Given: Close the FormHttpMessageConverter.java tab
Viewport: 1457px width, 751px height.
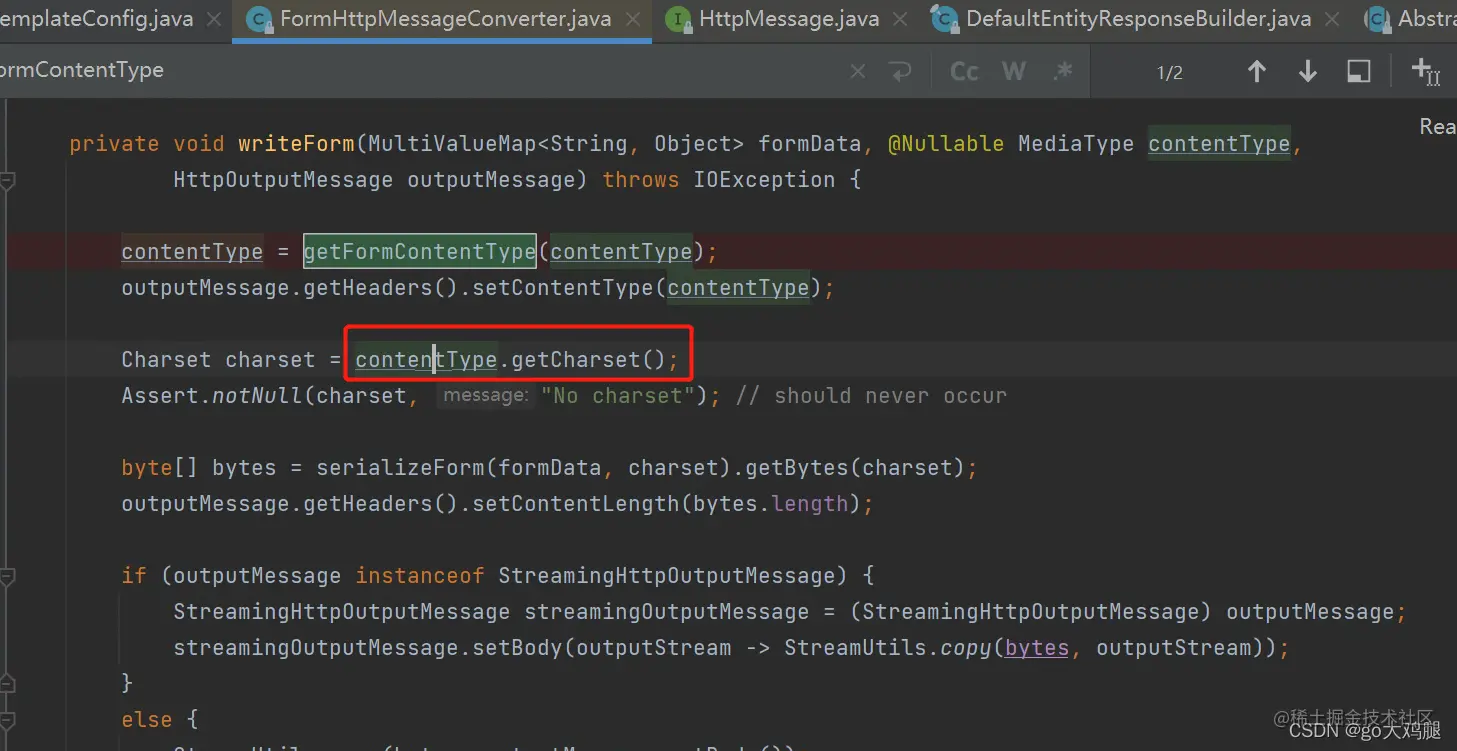Looking at the screenshot, I should coord(633,18).
